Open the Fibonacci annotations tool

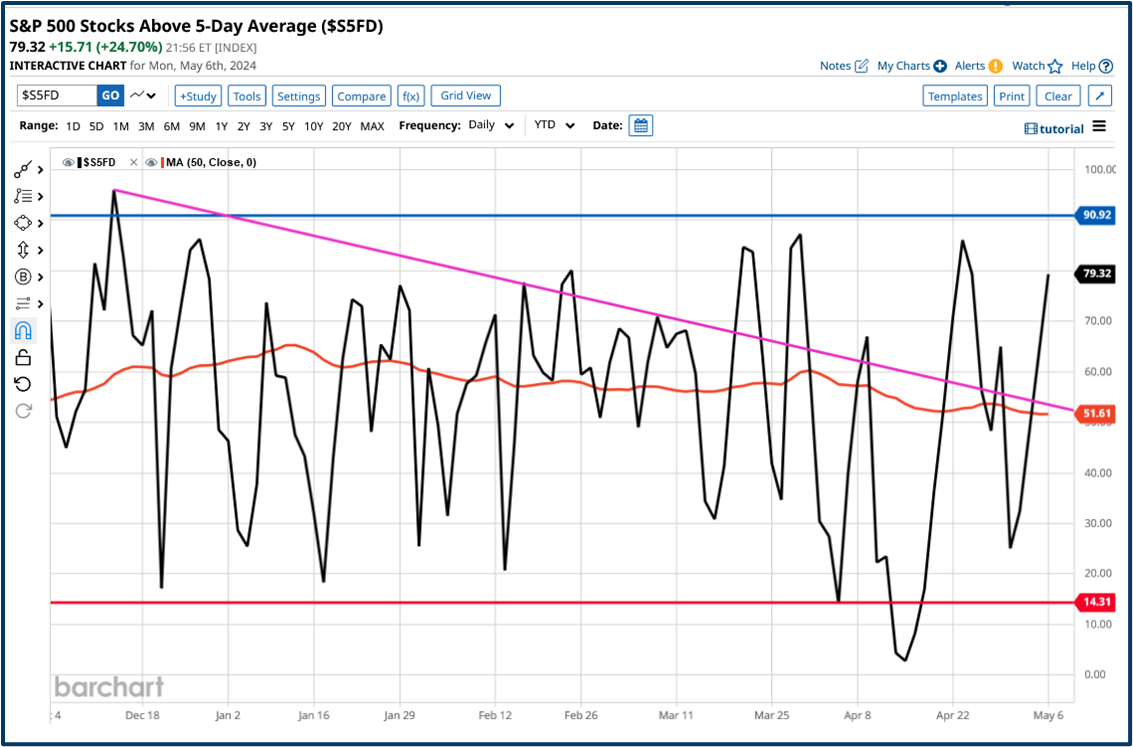click(x=22, y=196)
